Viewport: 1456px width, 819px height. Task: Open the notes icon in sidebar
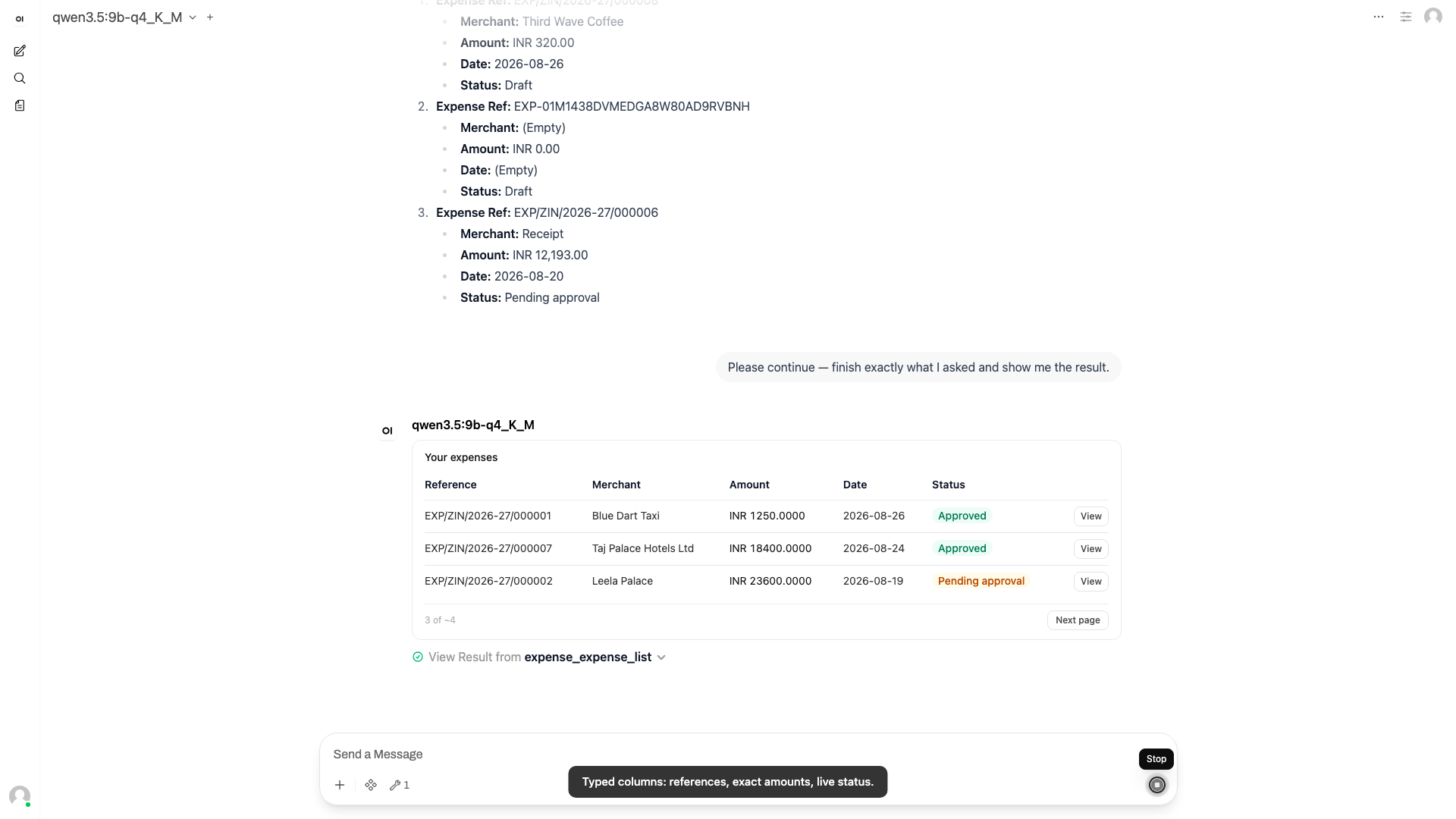tap(20, 105)
